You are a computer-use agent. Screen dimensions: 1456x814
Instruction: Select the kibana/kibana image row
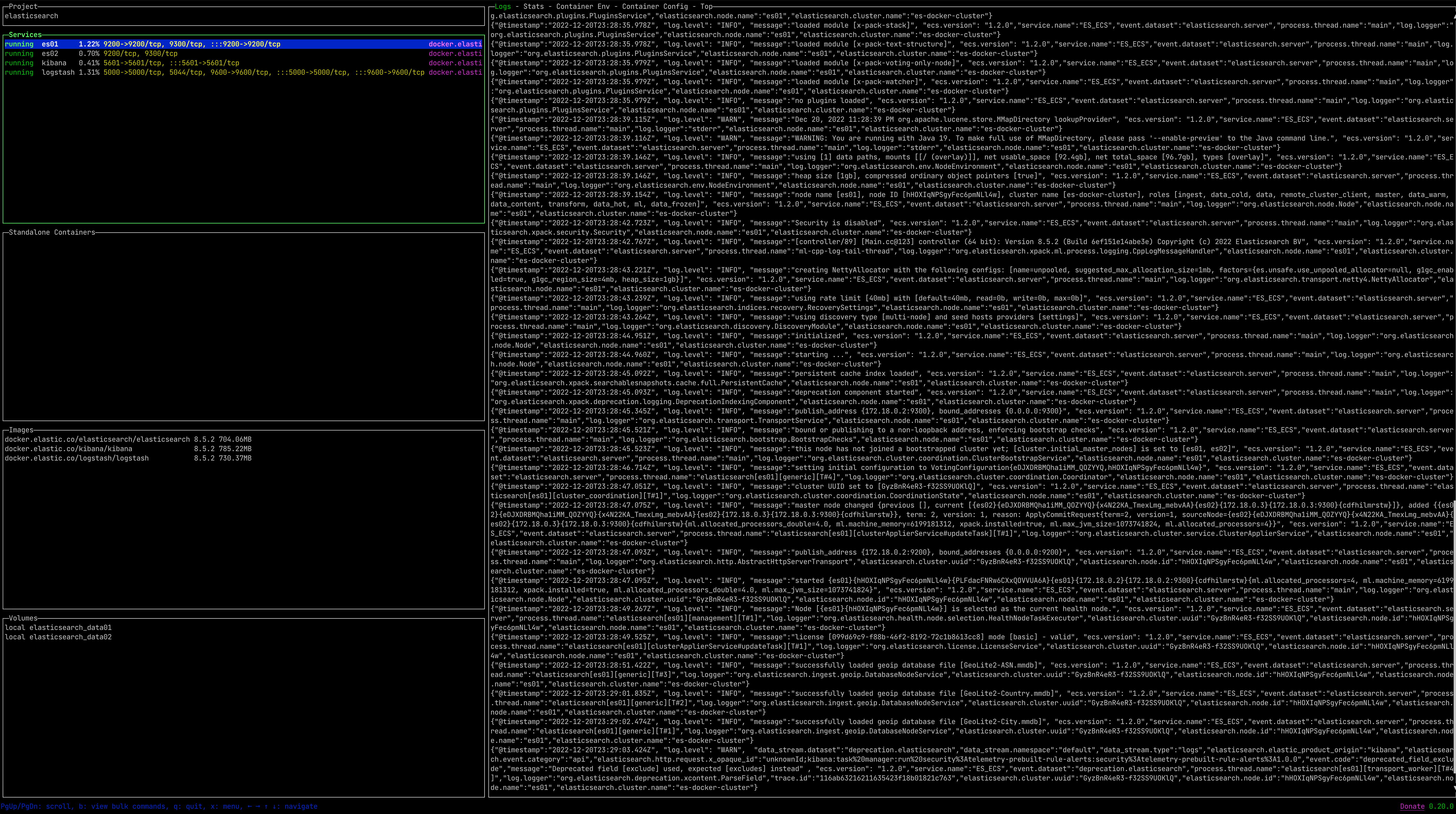[x=128, y=449]
